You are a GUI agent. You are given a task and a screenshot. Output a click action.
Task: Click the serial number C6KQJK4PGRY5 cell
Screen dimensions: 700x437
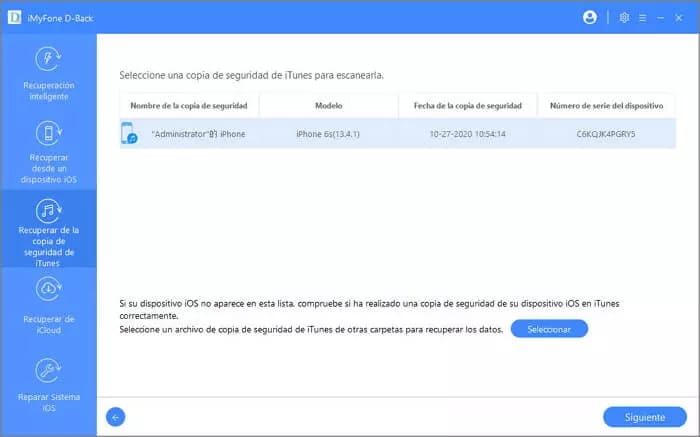[606, 134]
